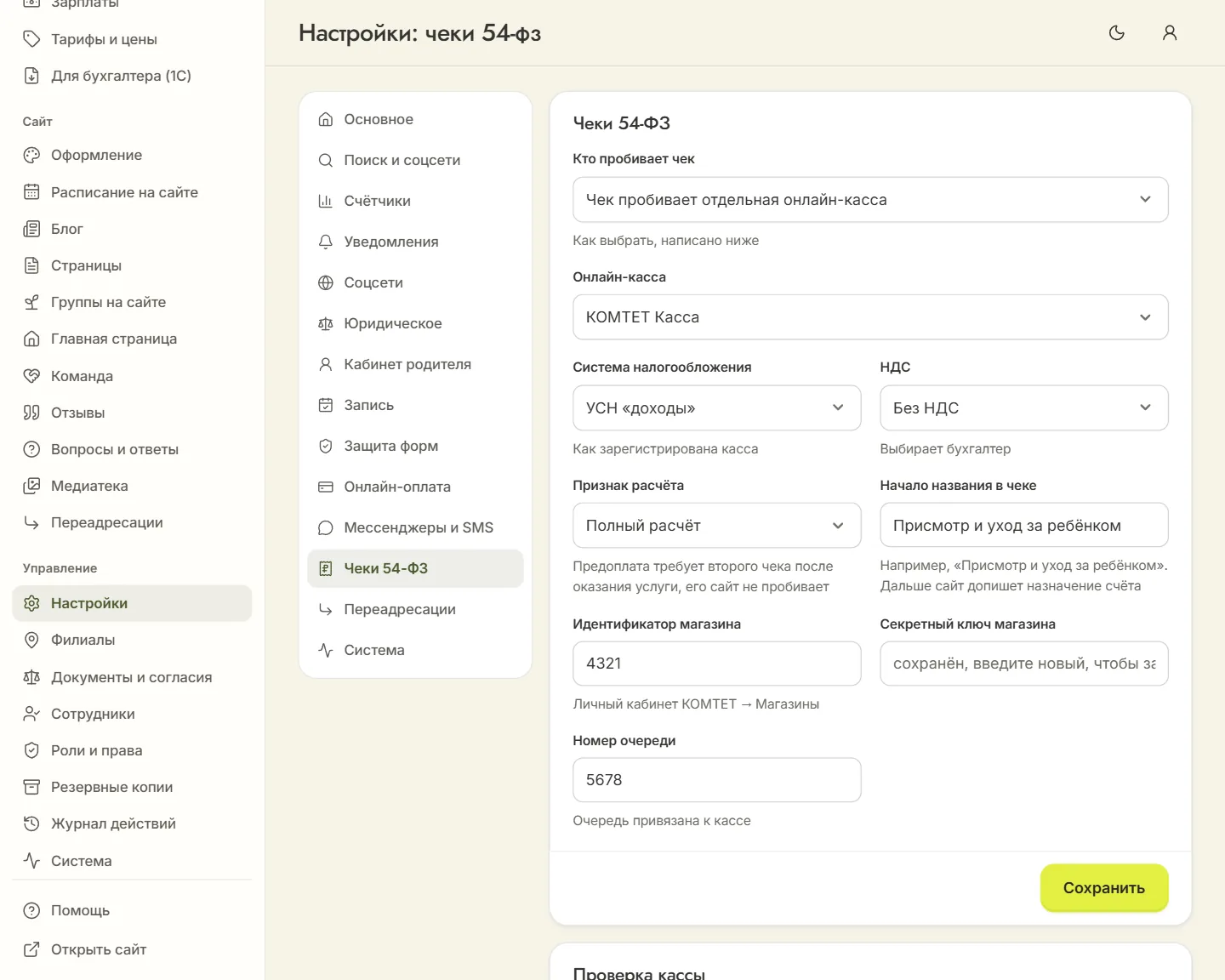Click the calendar icon beside Расписание на сайте

click(31, 192)
